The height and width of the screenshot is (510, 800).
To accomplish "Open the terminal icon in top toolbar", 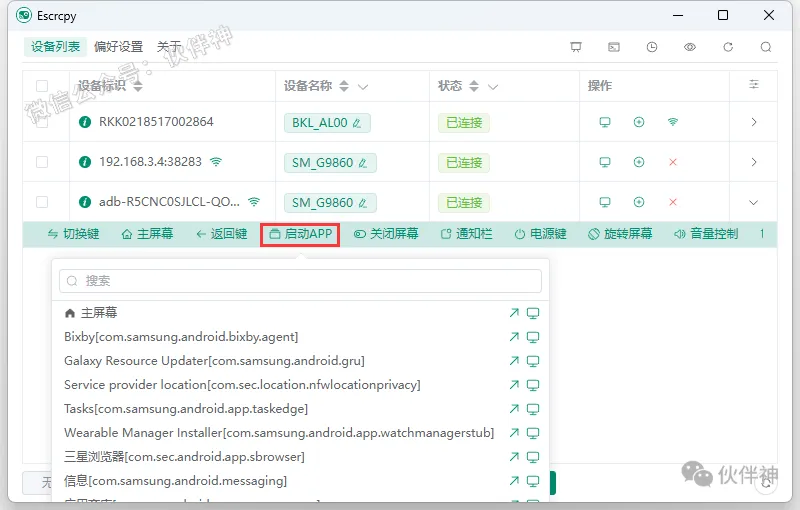I will click(614, 47).
